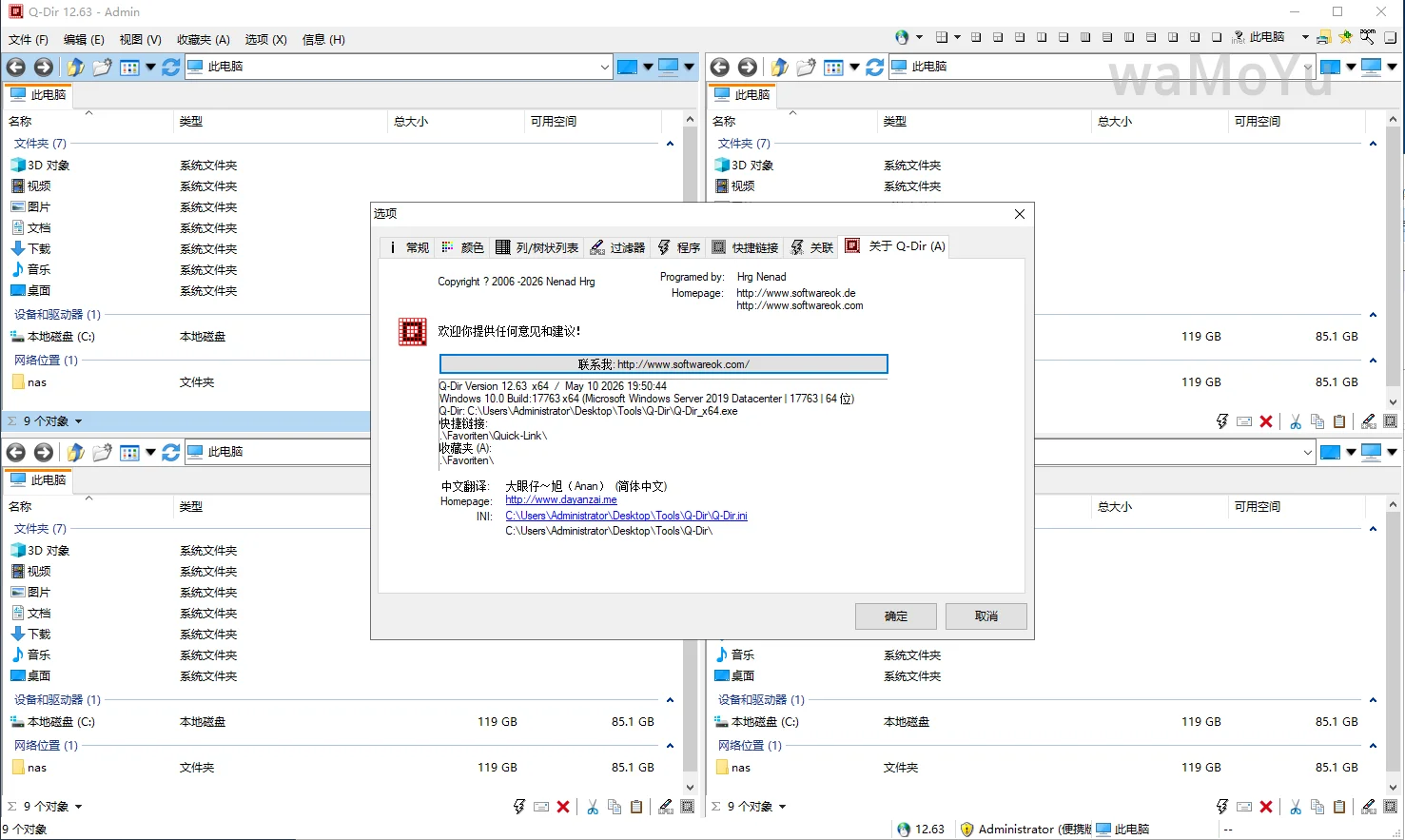Click the up-folder icon in top-left pane
This screenshot has height=840, width=1405.
(75, 67)
